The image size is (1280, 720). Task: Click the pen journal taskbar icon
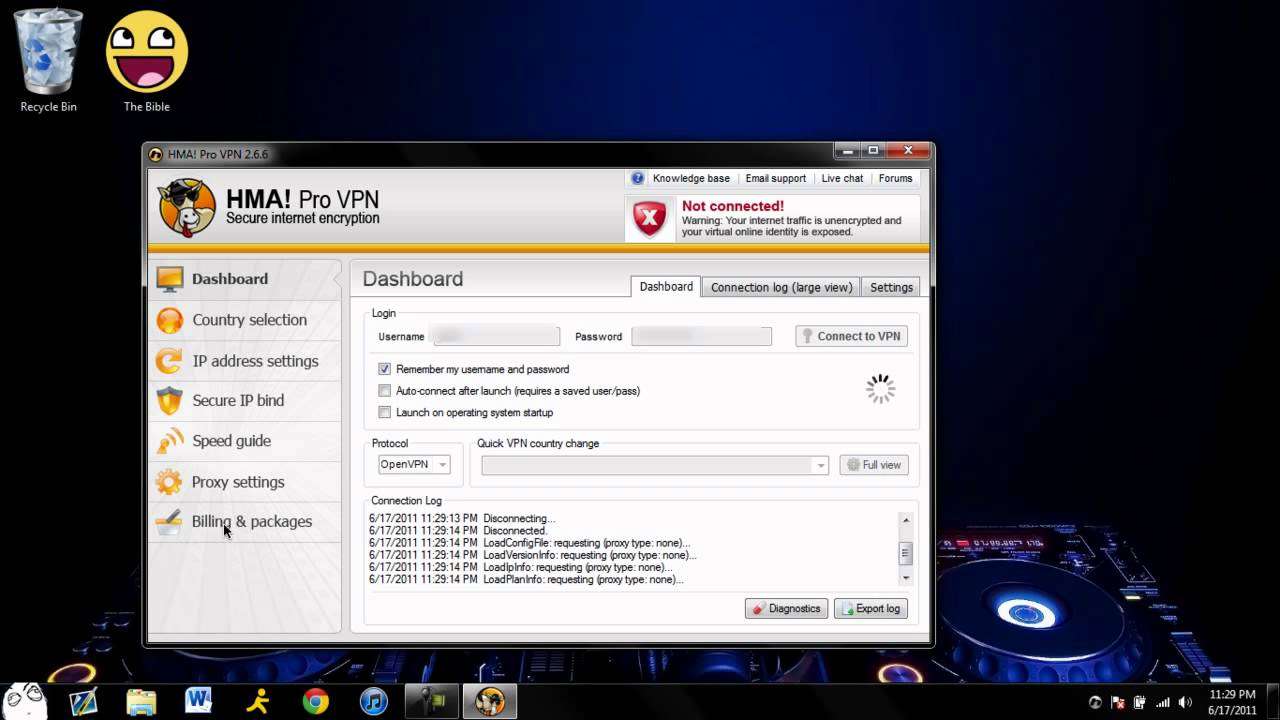pyautogui.click(x=83, y=702)
